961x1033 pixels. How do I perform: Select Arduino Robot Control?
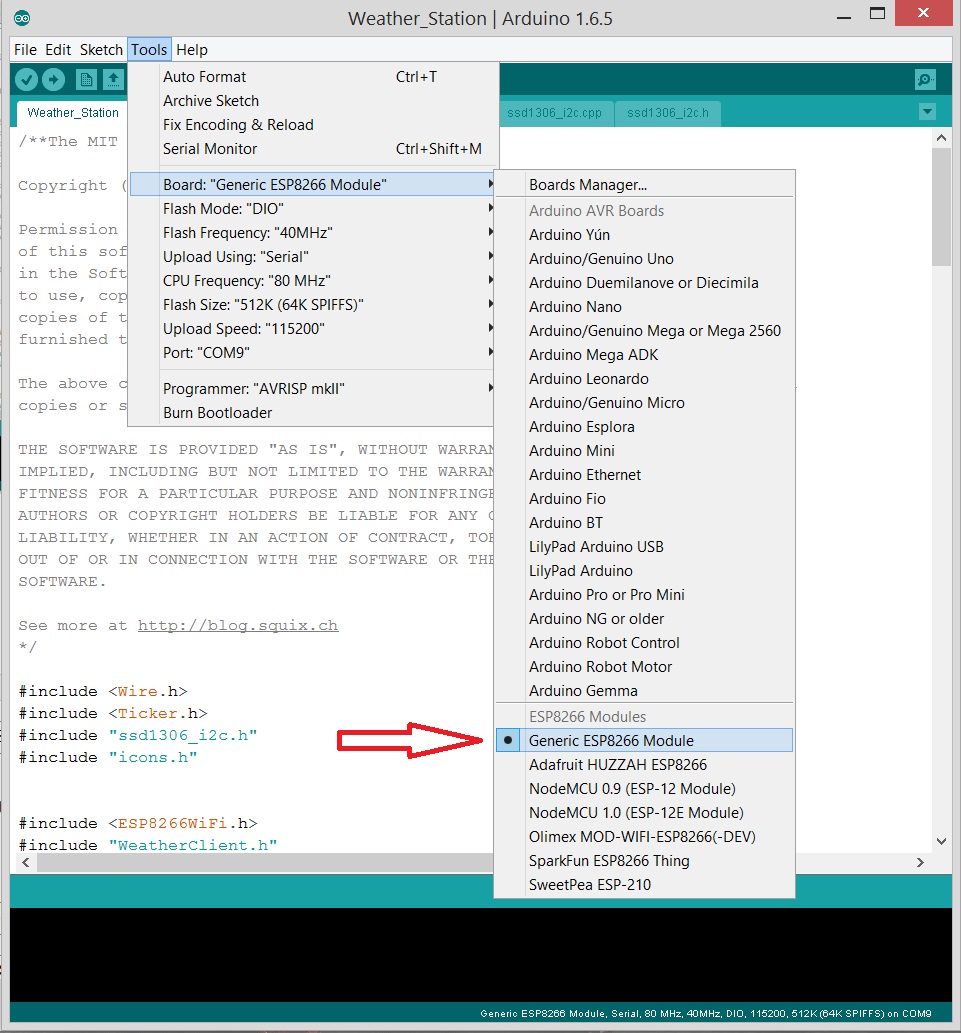click(644, 643)
